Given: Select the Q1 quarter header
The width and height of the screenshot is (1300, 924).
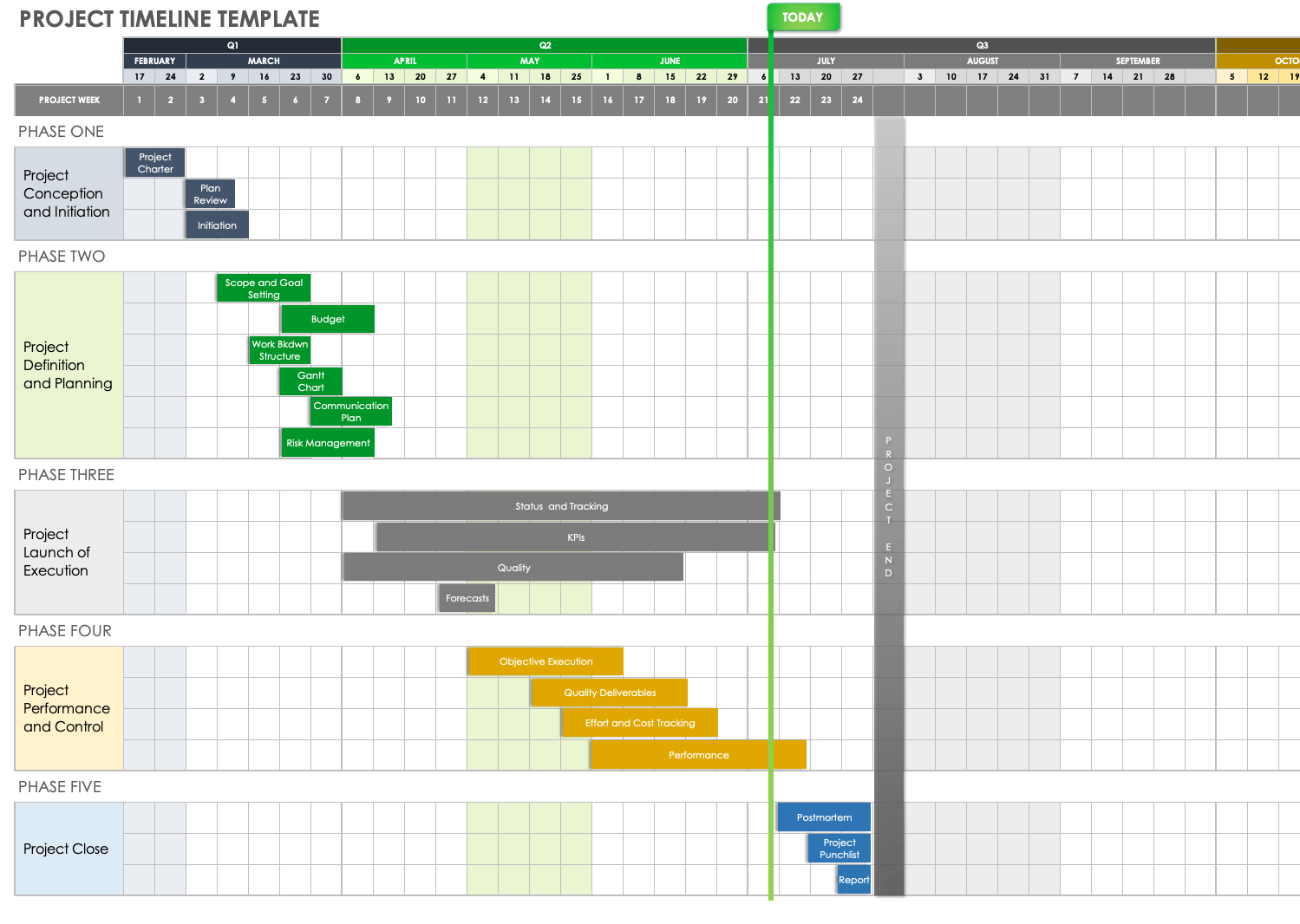Looking at the screenshot, I should tap(232, 45).
